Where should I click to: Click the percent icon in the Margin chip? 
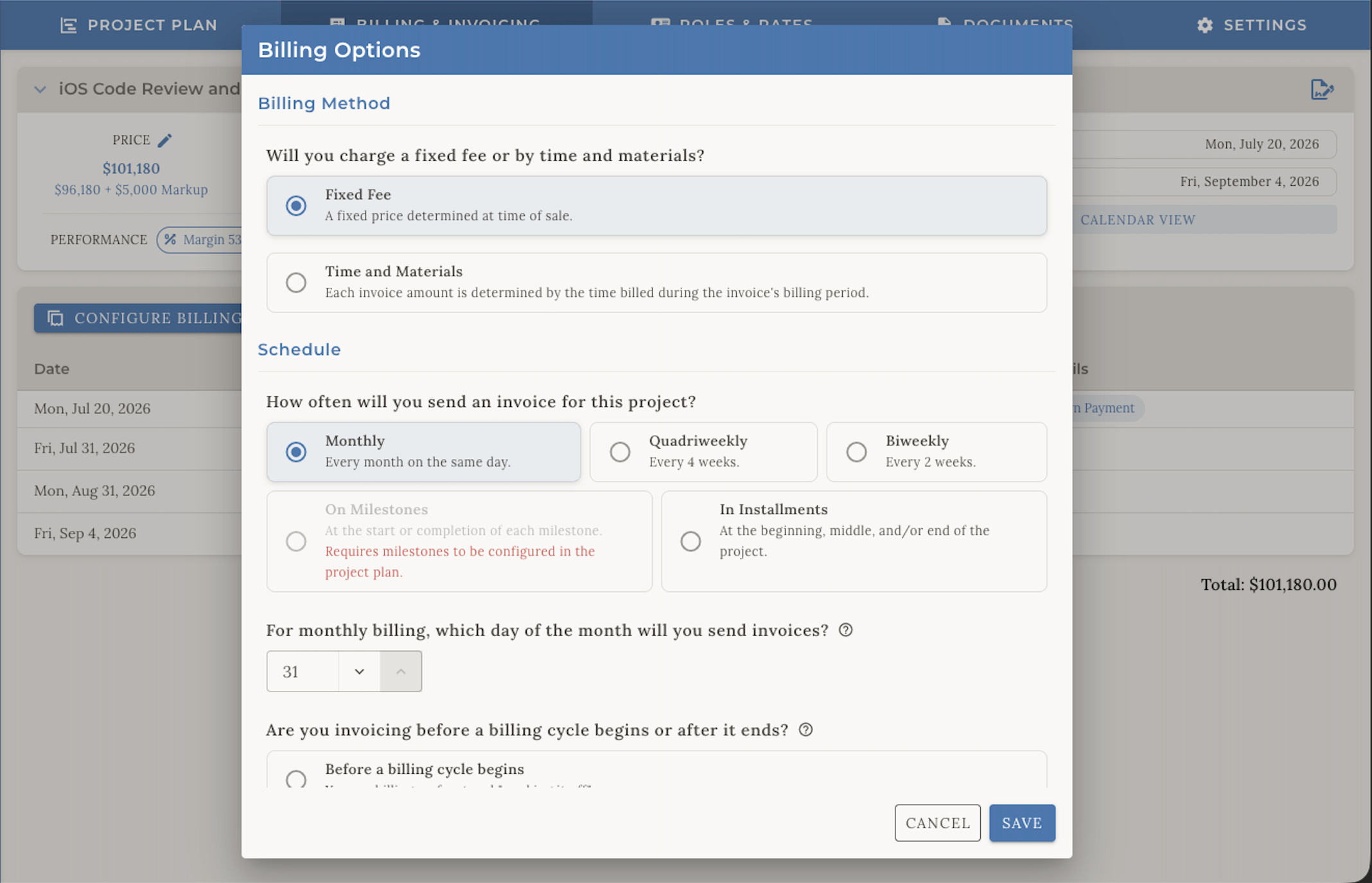point(170,240)
